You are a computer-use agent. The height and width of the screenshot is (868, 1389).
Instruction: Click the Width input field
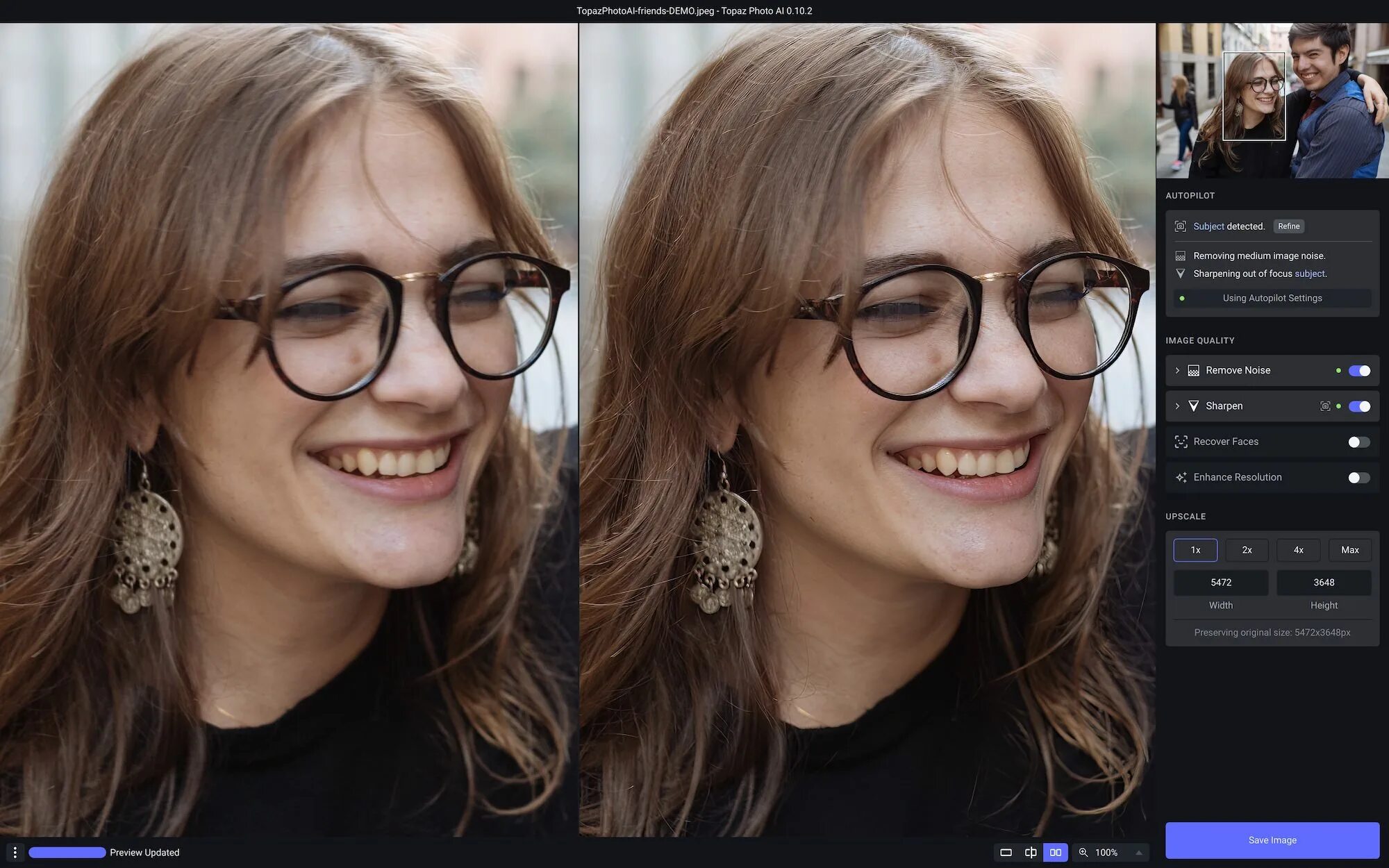(1221, 582)
